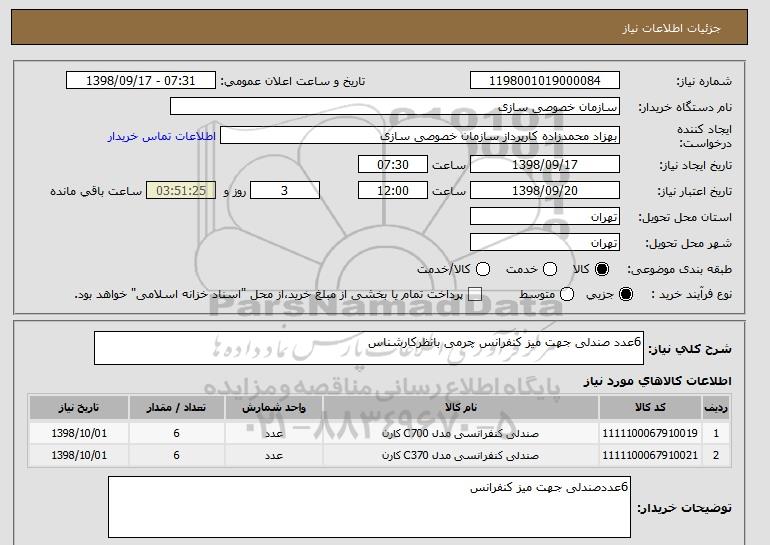This screenshot has height=545, width=770.
Task: Click product code 1111100067910019
Action: 650,434
